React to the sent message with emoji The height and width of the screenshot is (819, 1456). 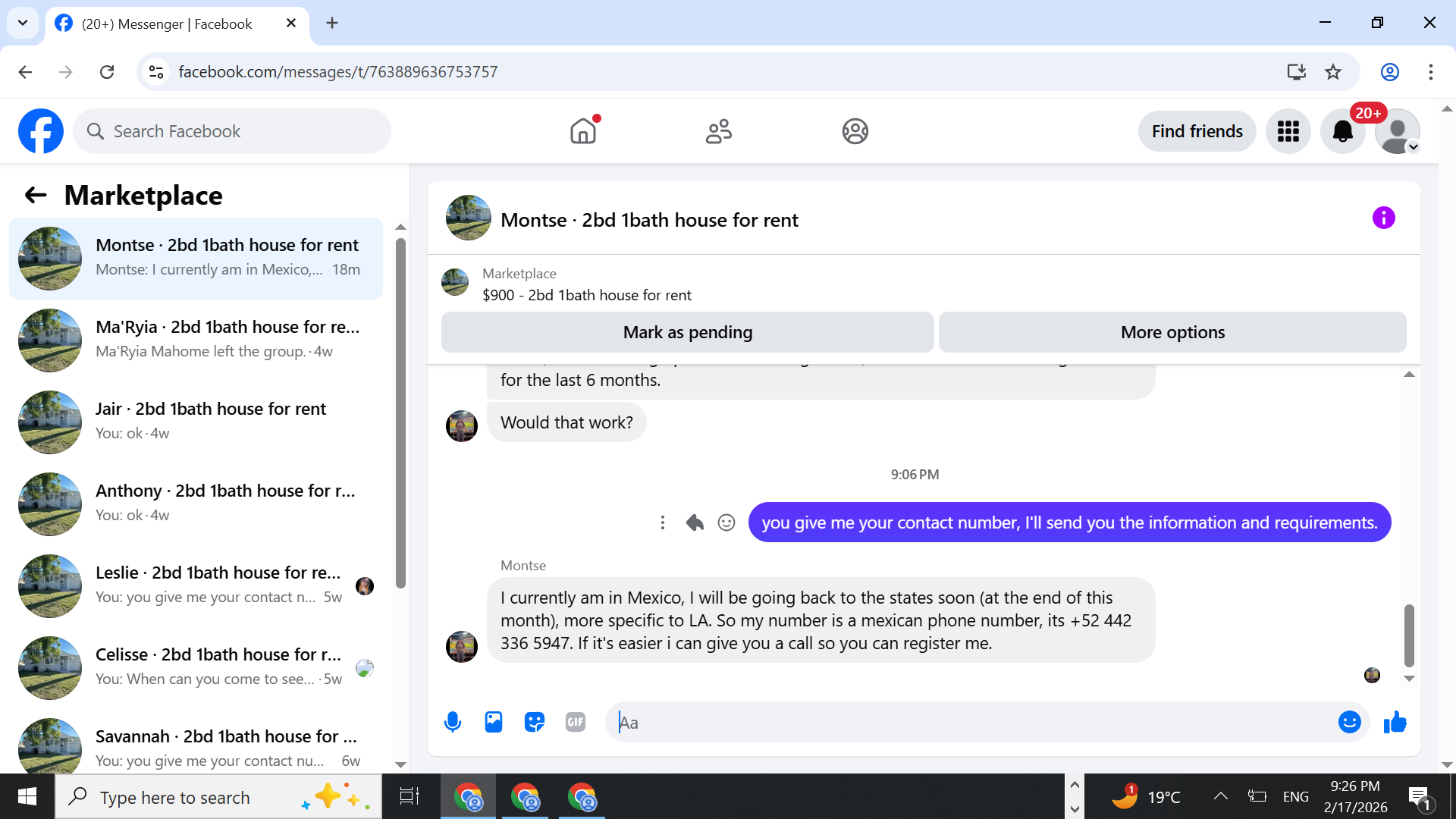click(726, 522)
